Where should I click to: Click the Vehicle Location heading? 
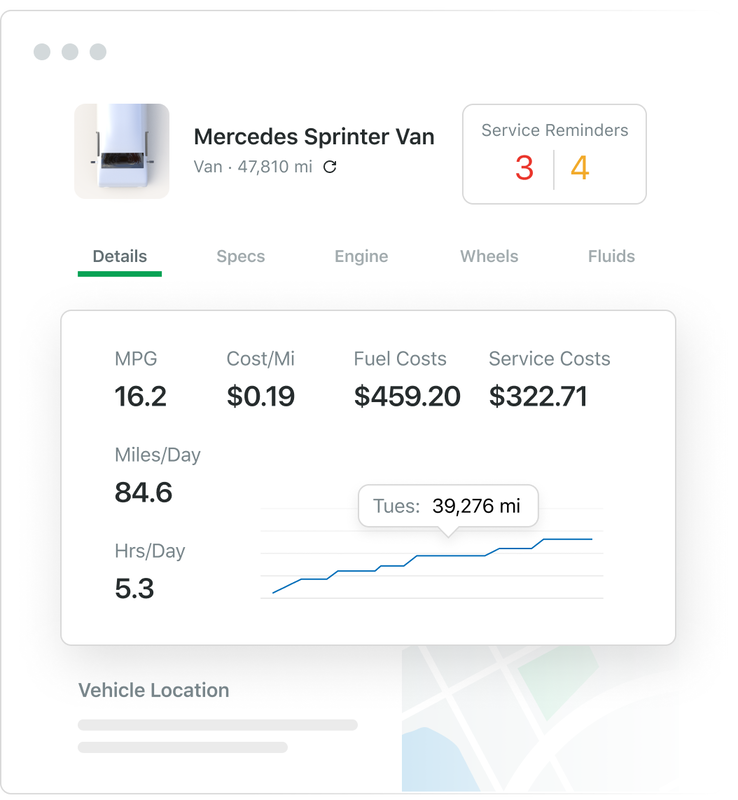coord(154,690)
